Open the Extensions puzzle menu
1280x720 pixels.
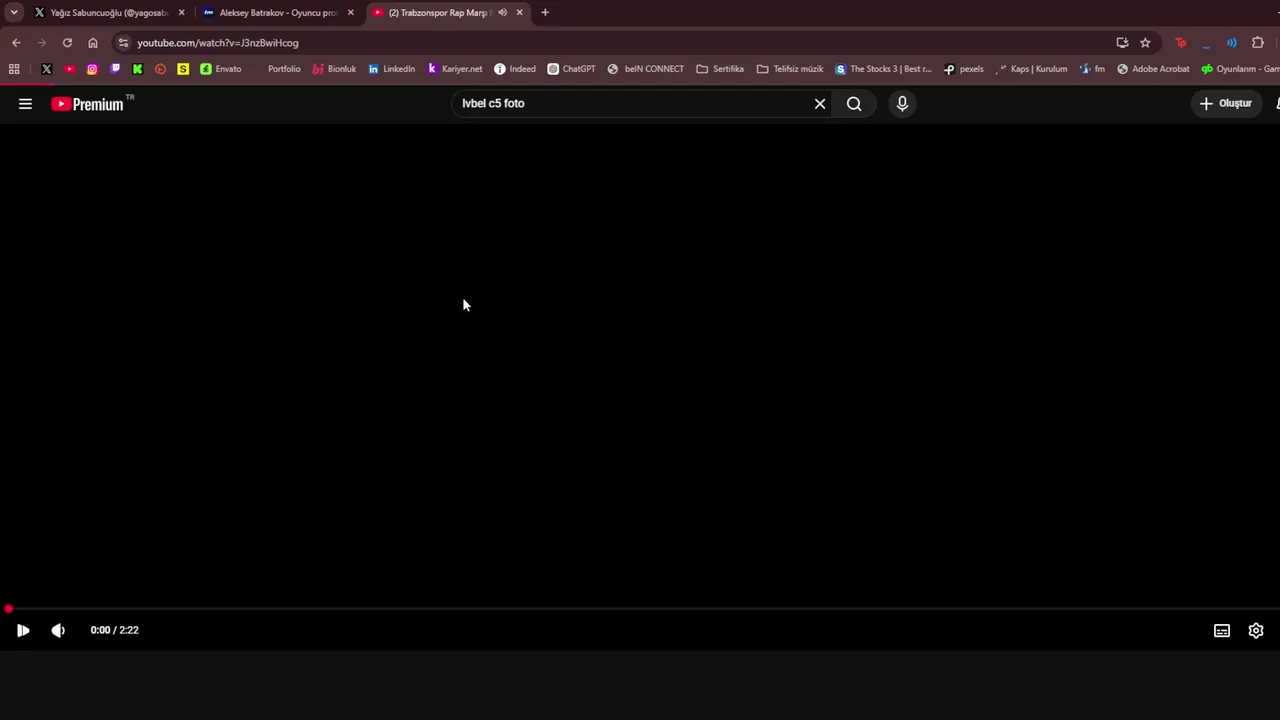[x=1258, y=43]
